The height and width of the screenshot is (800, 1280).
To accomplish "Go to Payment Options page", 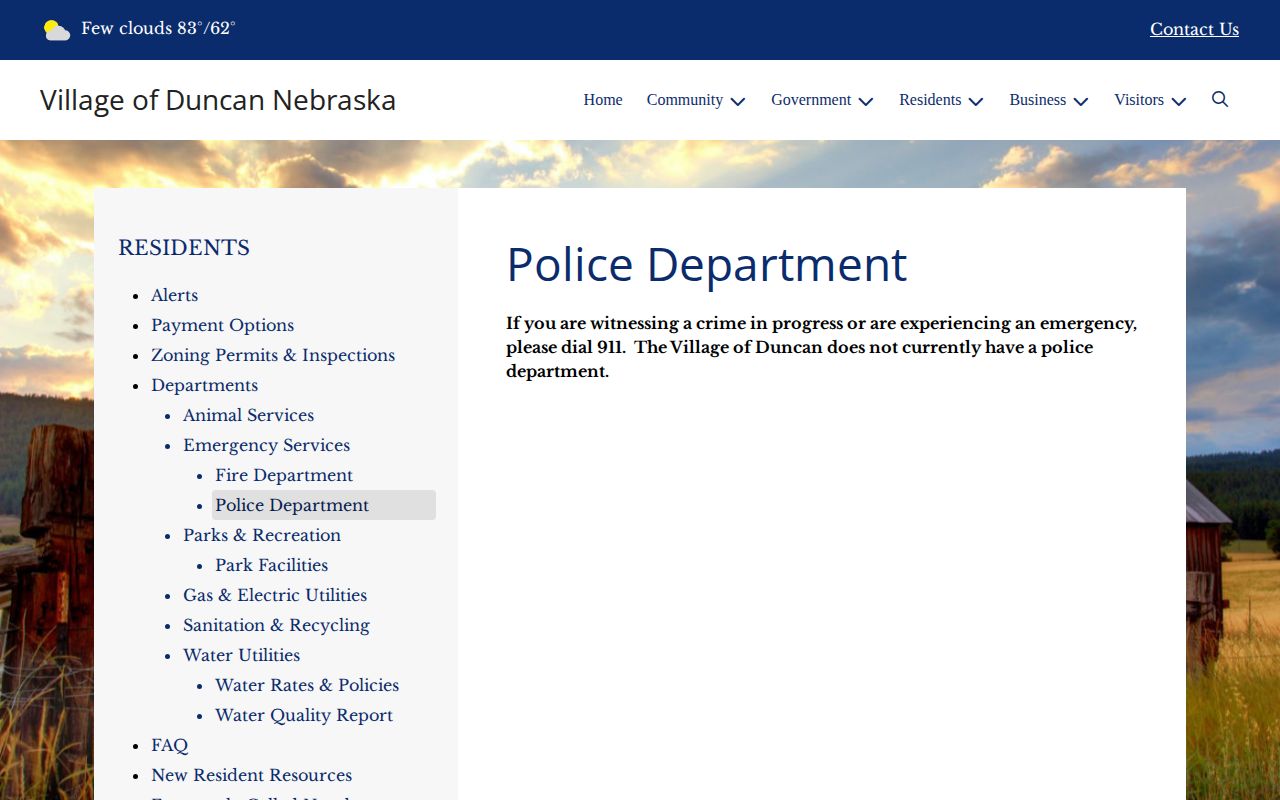I will 223,325.
